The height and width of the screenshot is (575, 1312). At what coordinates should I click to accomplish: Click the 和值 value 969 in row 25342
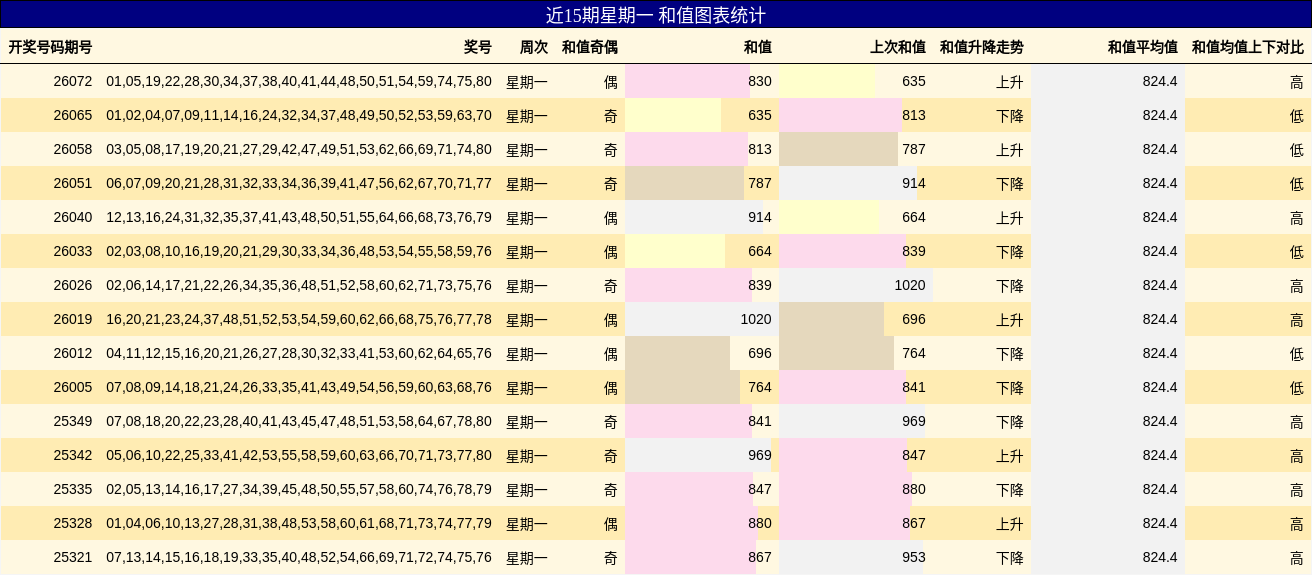[x=760, y=455]
